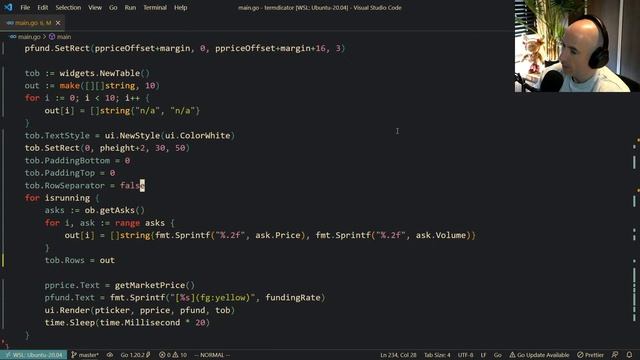
Task: Open the WSL: Ubuntu-20.04 remote indicator
Action: (x=34, y=355)
